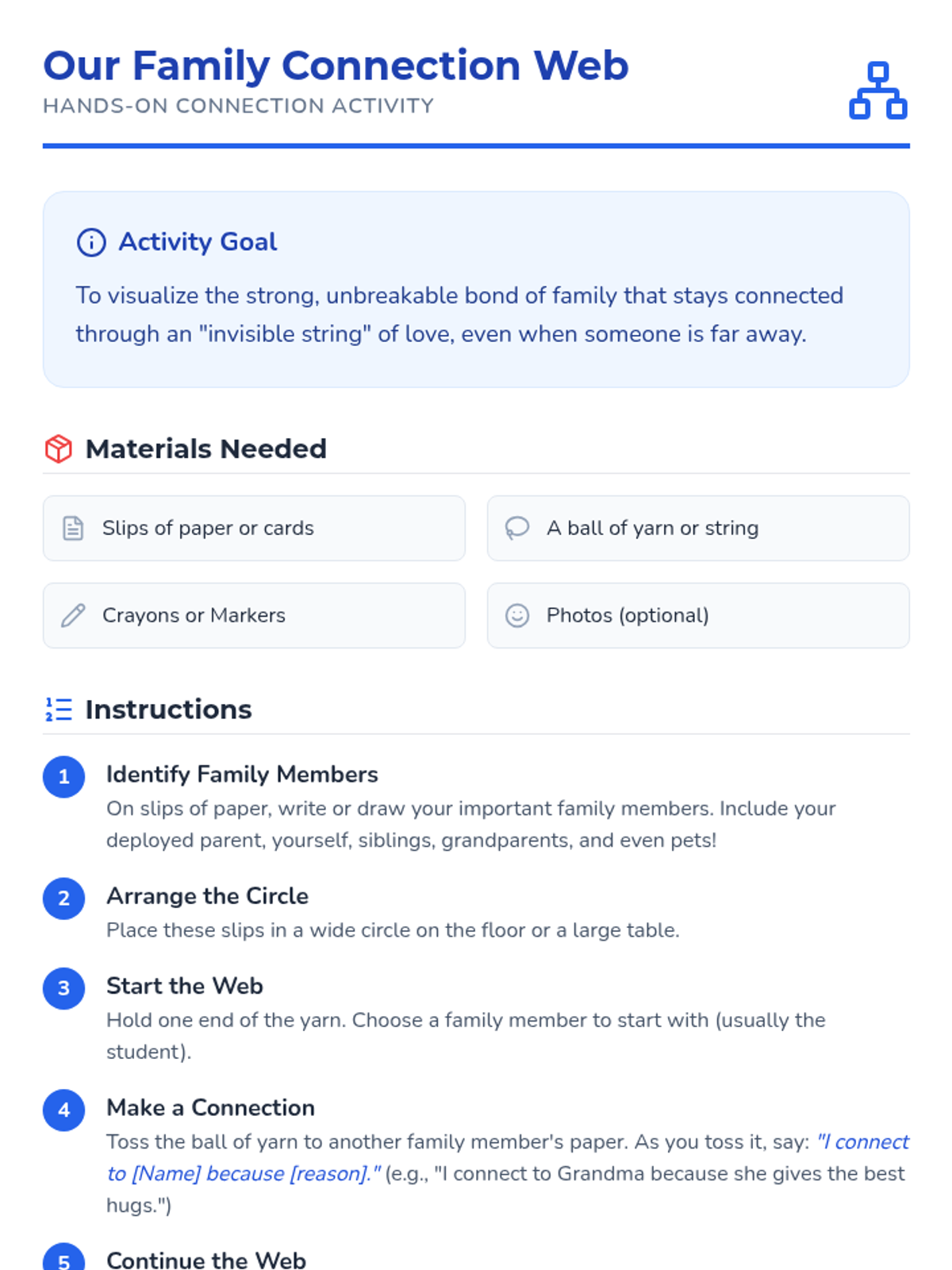Click the pencil icon by Crayons or Markers

[x=73, y=615]
